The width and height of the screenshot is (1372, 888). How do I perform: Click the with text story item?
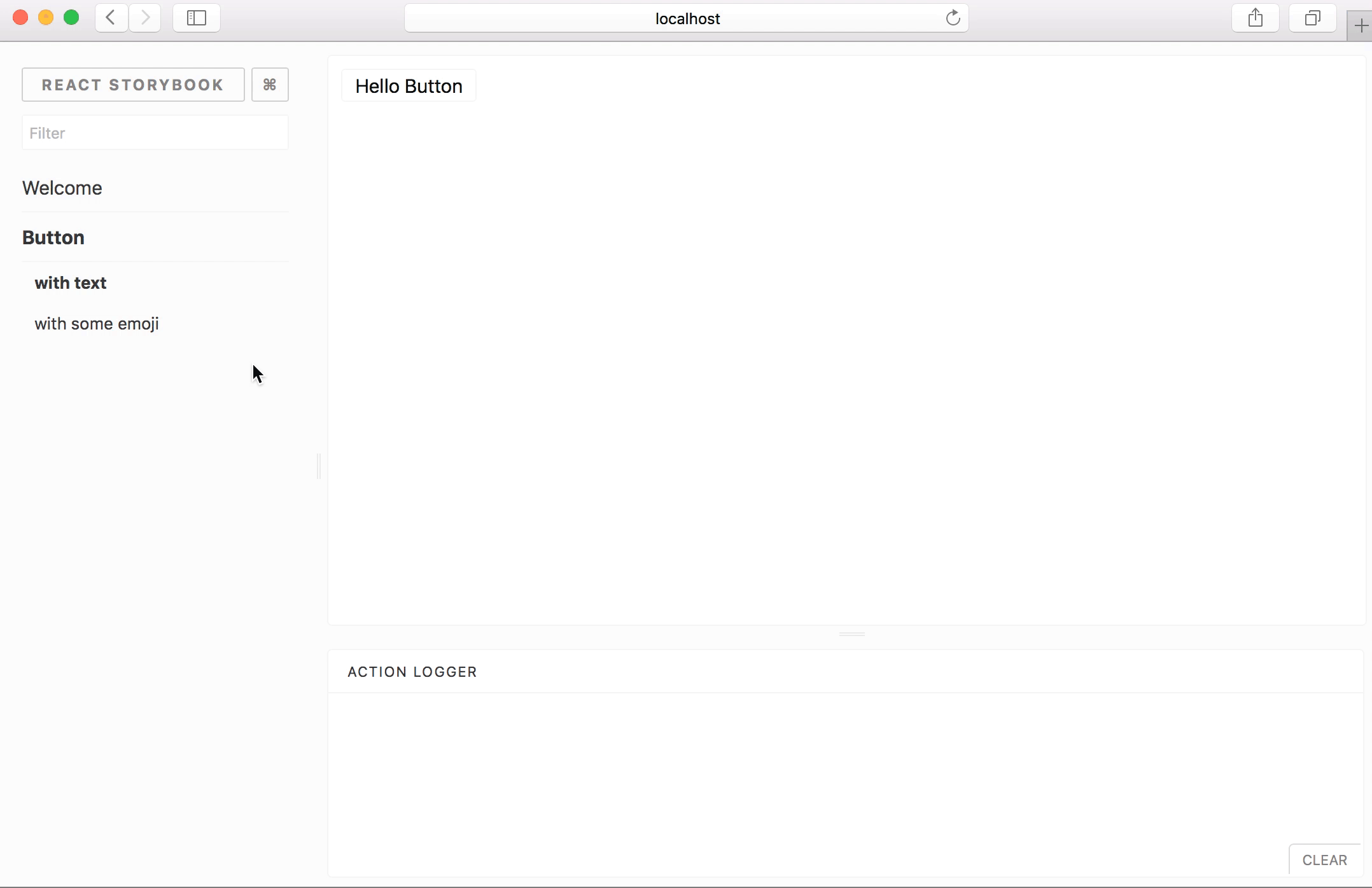pyautogui.click(x=70, y=282)
